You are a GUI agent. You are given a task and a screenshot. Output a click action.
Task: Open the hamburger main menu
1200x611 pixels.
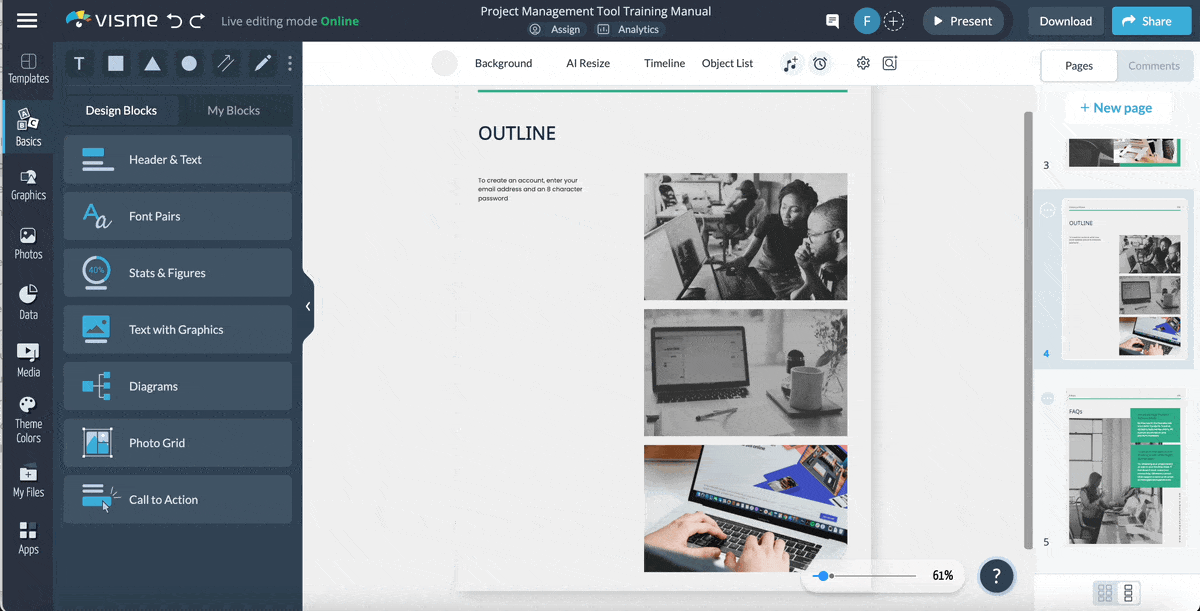point(27,21)
